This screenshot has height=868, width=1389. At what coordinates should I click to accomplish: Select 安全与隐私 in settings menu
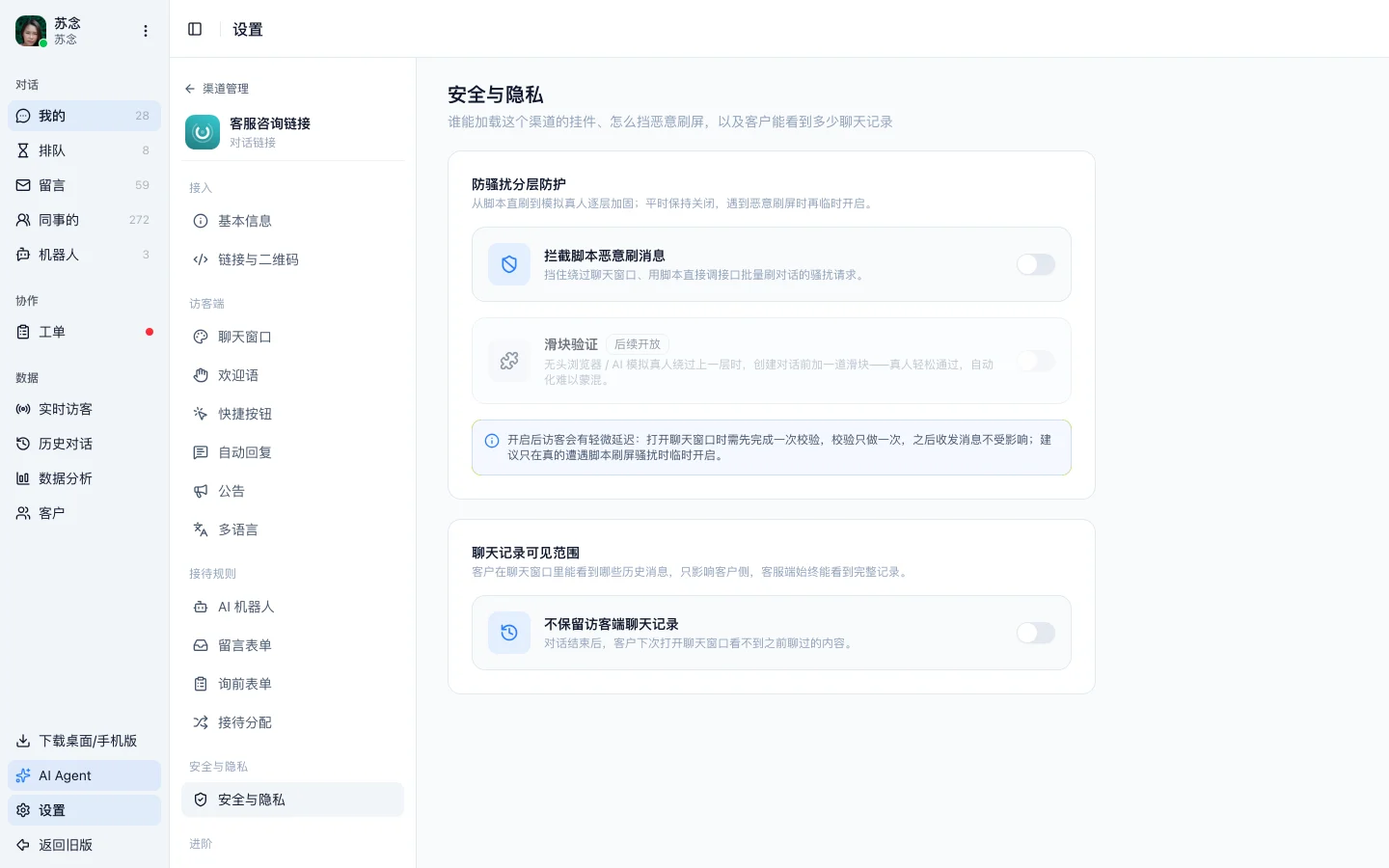tap(292, 800)
